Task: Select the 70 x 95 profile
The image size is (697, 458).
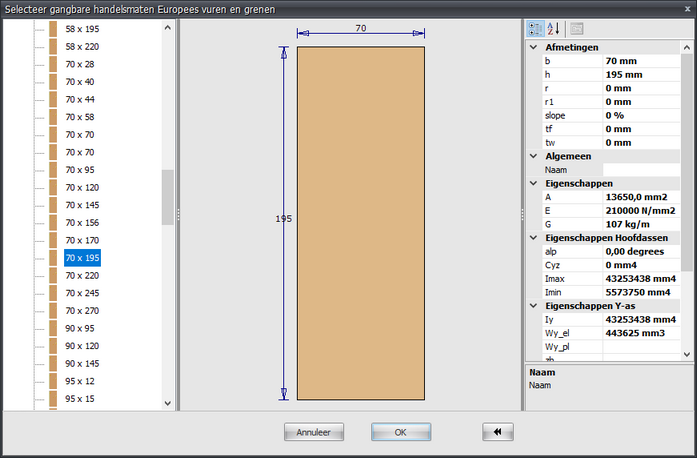Action: pyautogui.click(x=80, y=170)
